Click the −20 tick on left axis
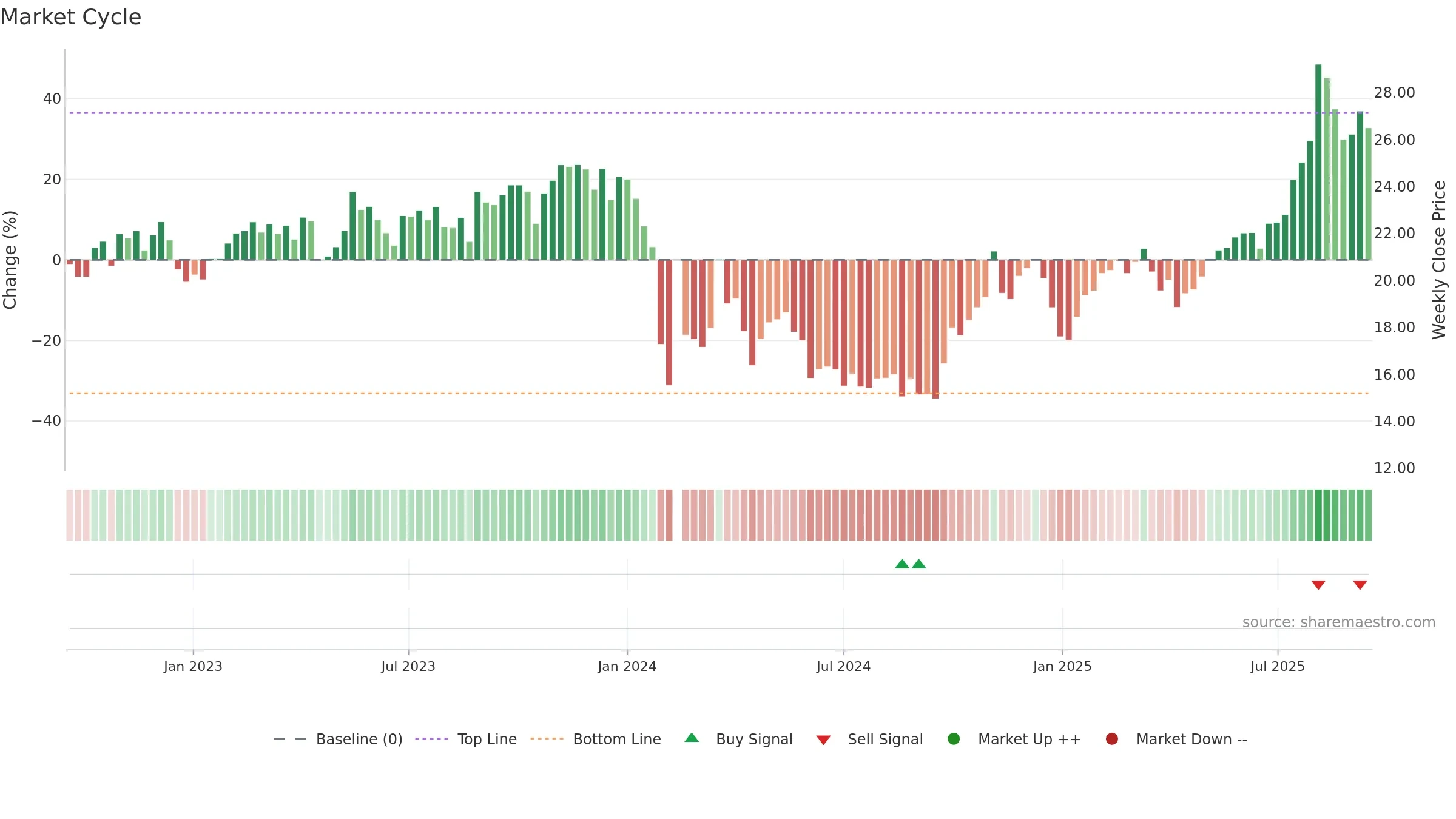This screenshot has width=1456, height=819. pyautogui.click(x=47, y=340)
